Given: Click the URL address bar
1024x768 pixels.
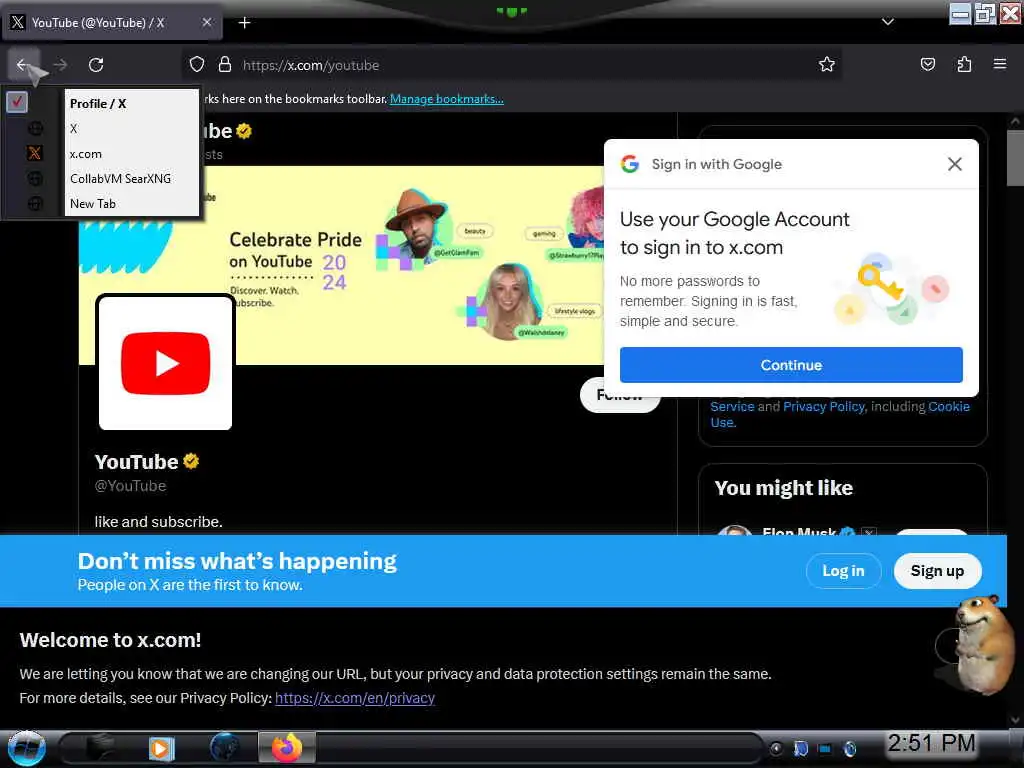Looking at the screenshot, I should click(x=512, y=65).
